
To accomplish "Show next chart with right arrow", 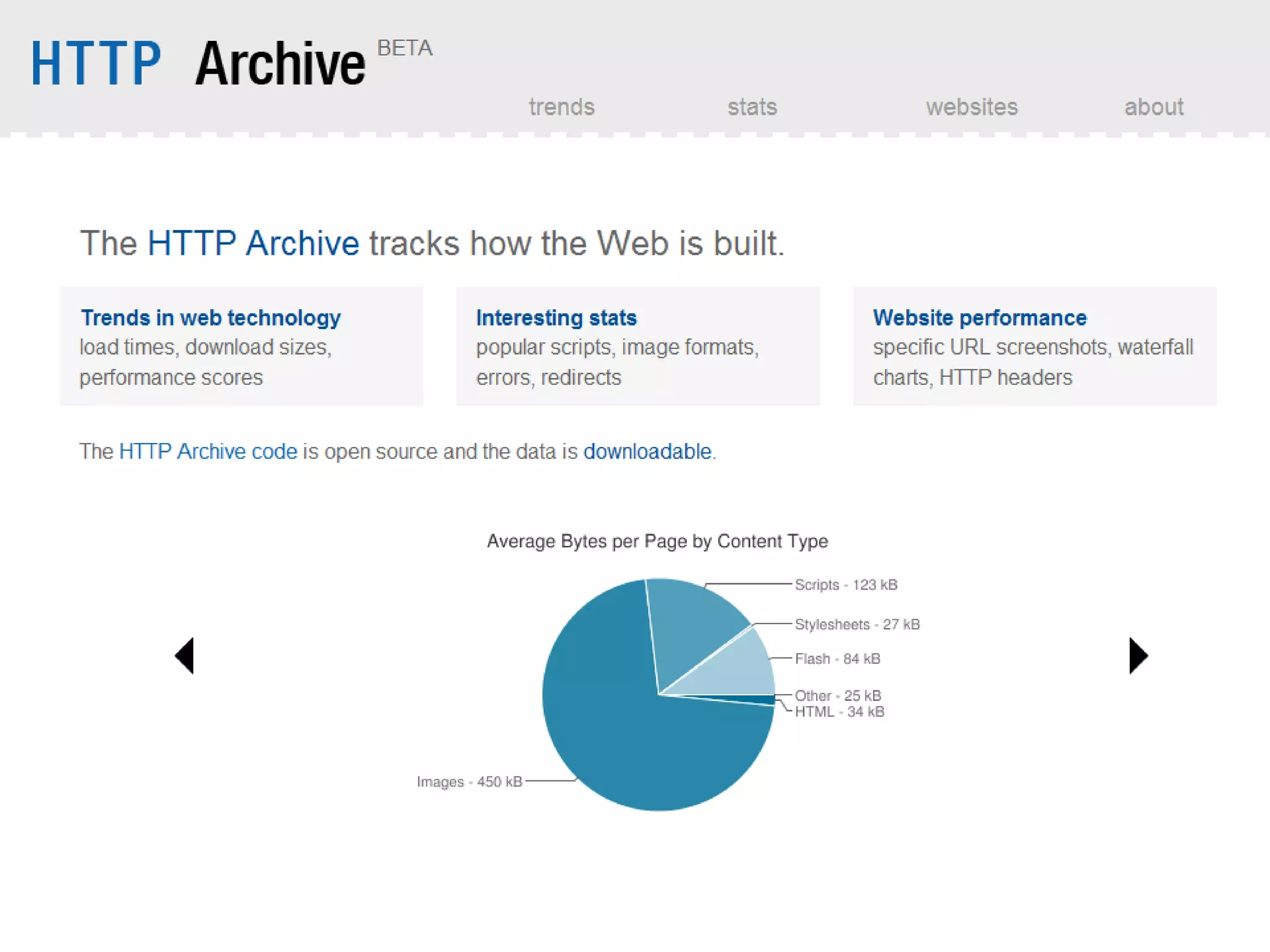I will pyautogui.click(x=1139, y=655).
